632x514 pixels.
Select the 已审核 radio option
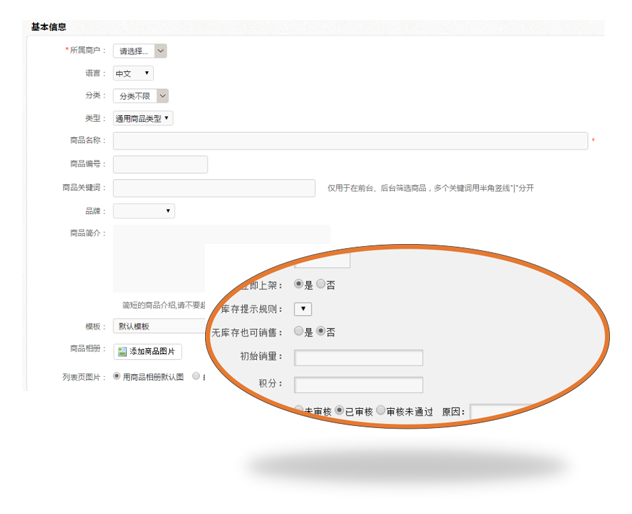pos(339,410)
